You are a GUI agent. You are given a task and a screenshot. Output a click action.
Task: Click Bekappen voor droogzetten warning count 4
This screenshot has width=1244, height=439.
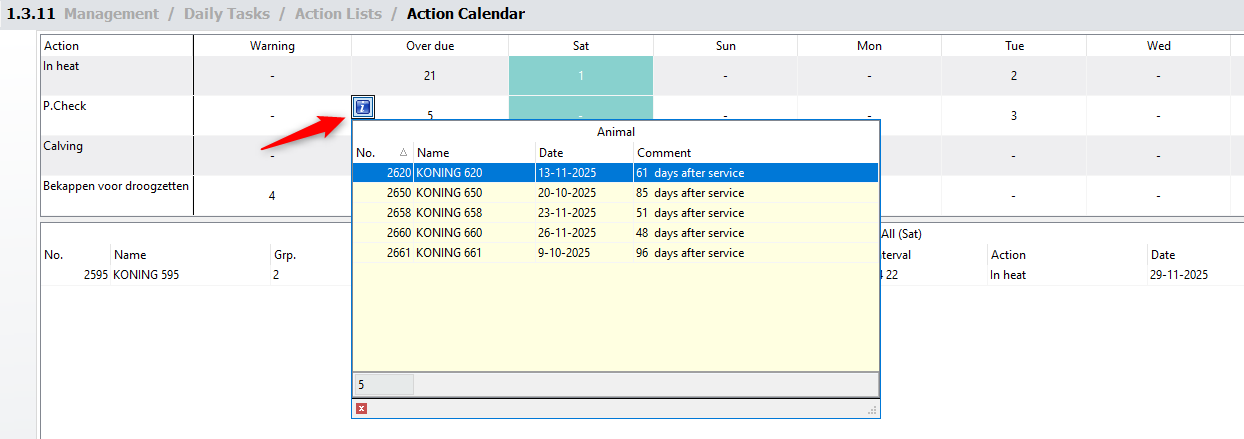(272, 196)
